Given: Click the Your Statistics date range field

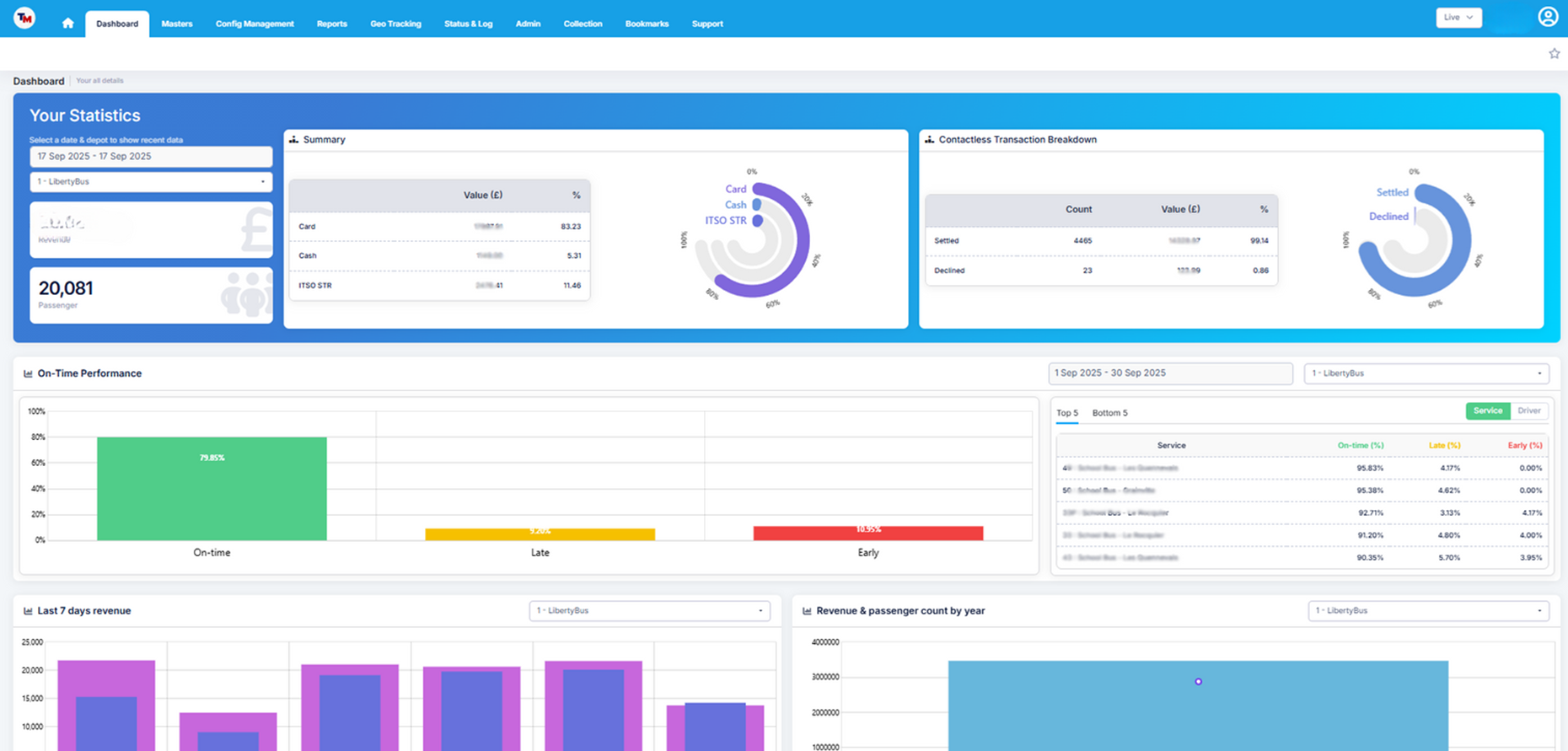Looking at the screenshot, I should coord(151,157).
